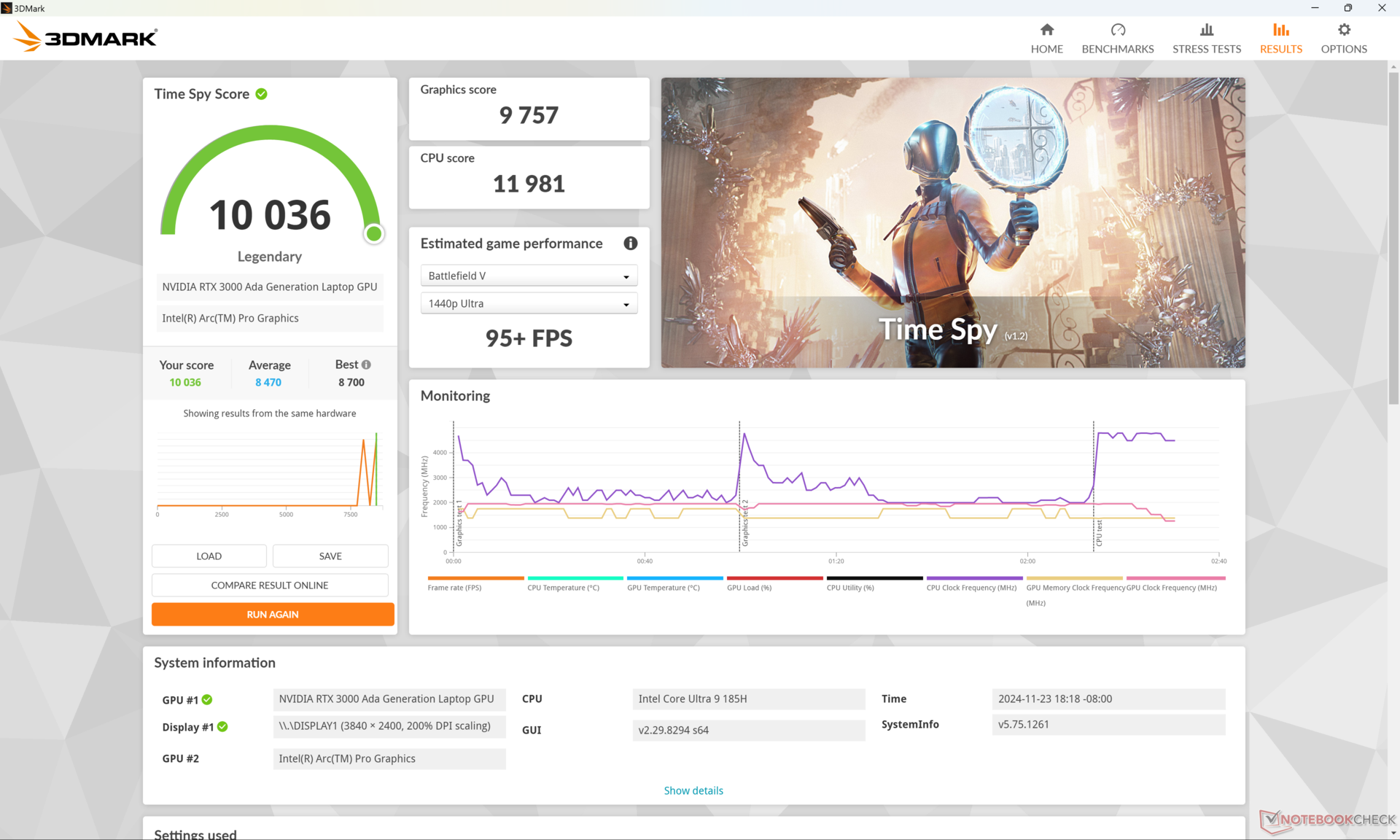
Task: Switch to the Results tab
Action: coord(1280,38)
